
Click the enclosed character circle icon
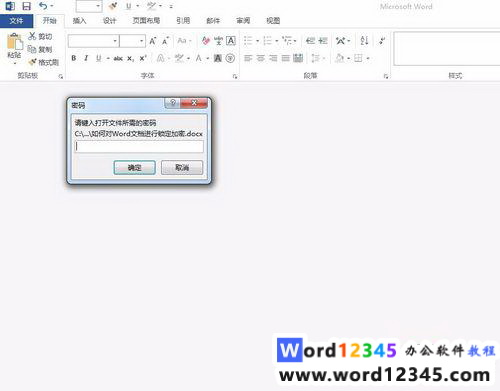click(230, 58)
